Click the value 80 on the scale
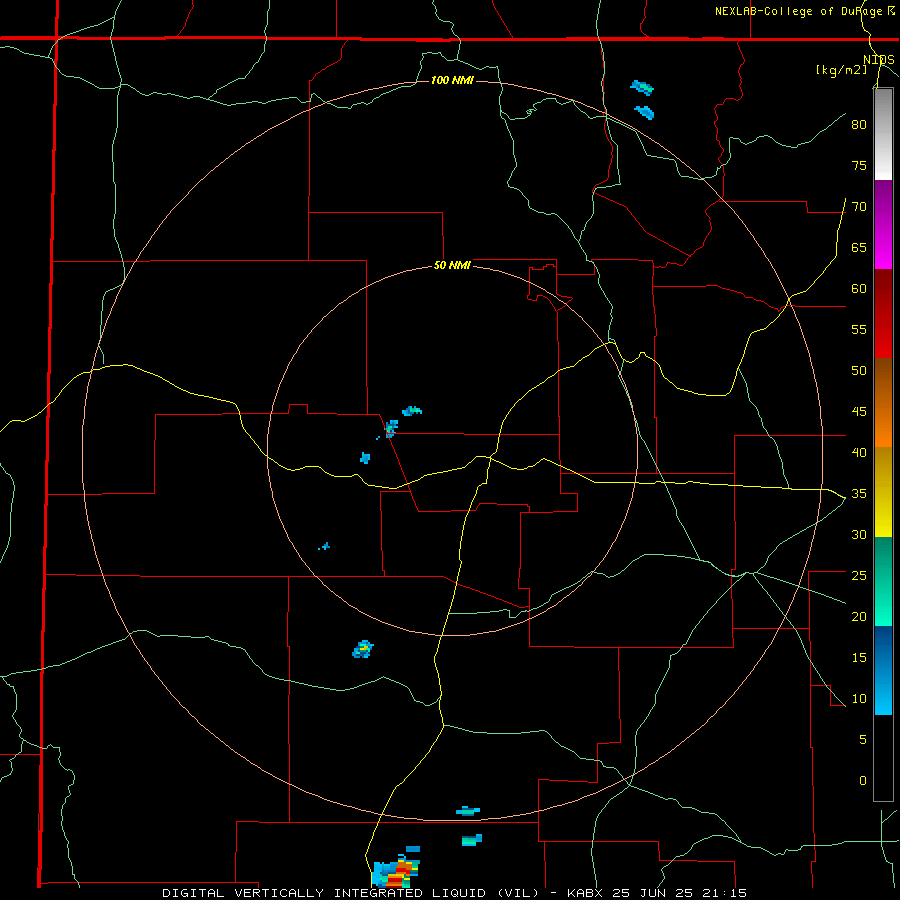Image resolution: width=900 pixels, height=900 pixels. point(859,125)
